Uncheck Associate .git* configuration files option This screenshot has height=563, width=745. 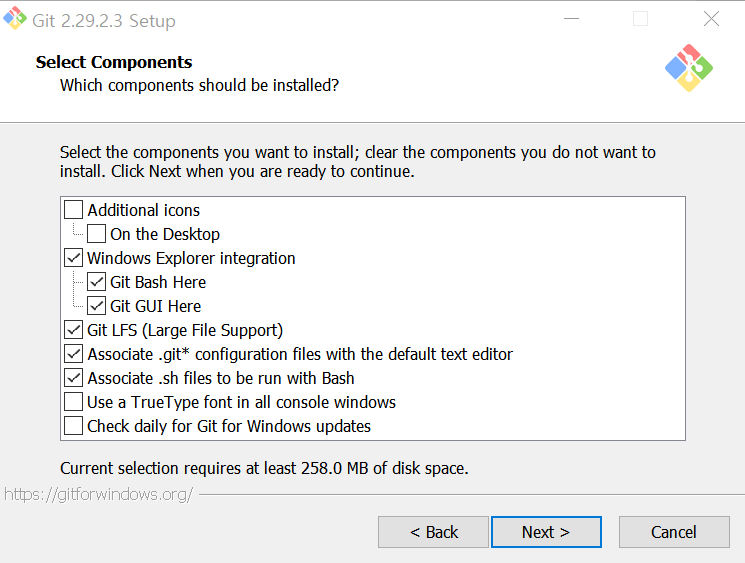(x=74, y=354)
